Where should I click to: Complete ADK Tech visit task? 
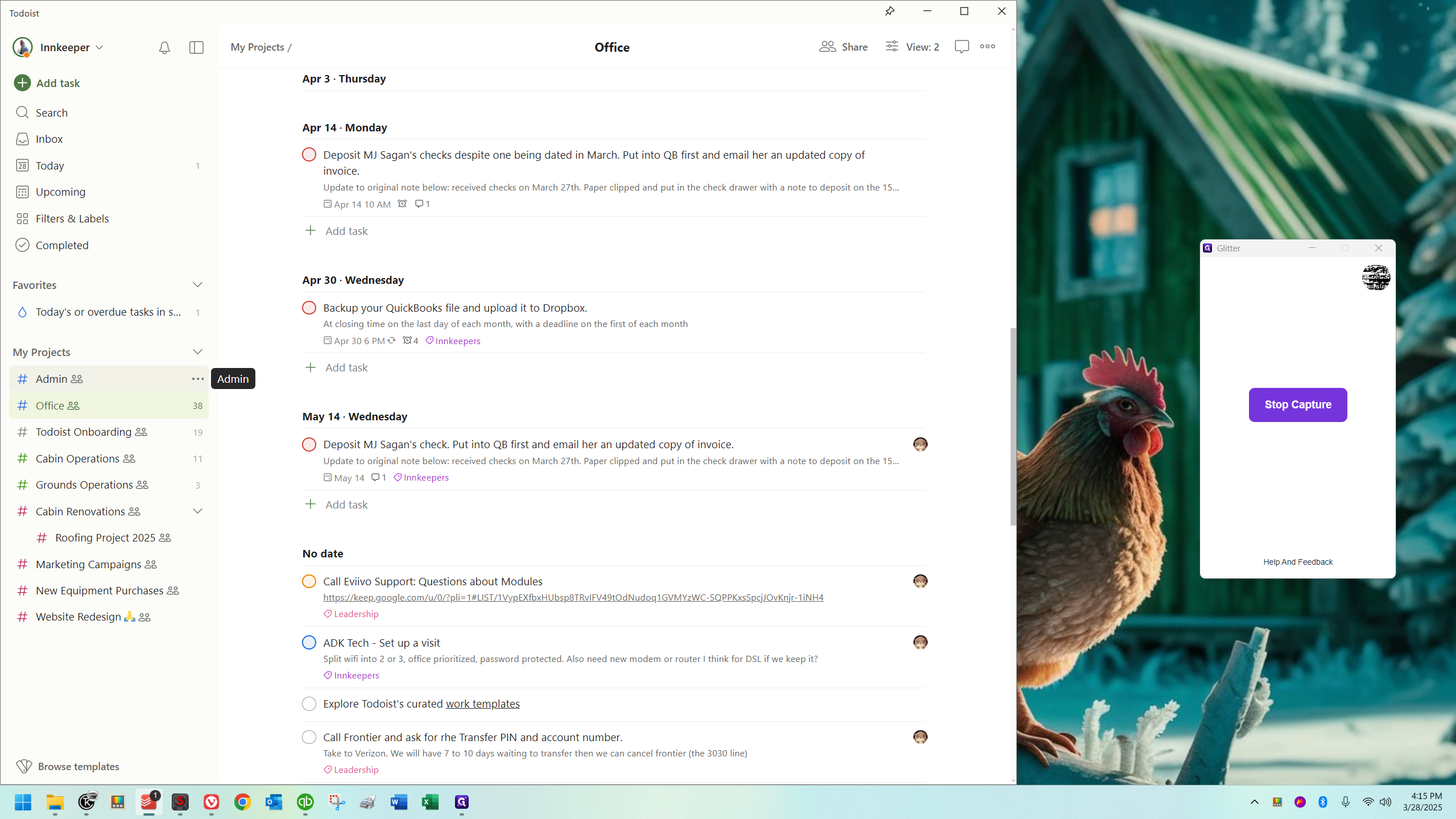point(309,643)
